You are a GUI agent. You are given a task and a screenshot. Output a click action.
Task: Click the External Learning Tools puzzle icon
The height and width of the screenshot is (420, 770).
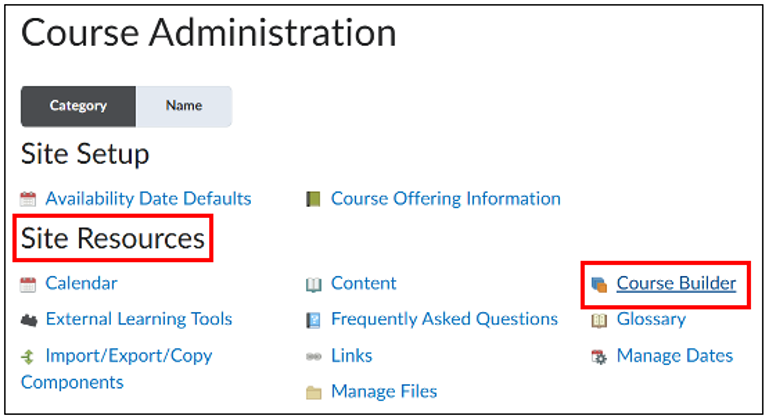coord(29,321)
